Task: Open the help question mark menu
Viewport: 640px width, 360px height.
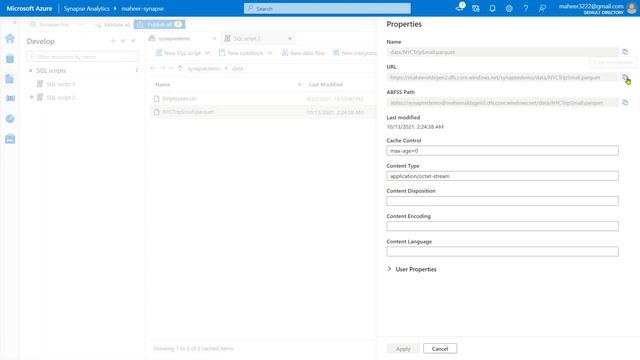Action: click(x=526, y=8)
